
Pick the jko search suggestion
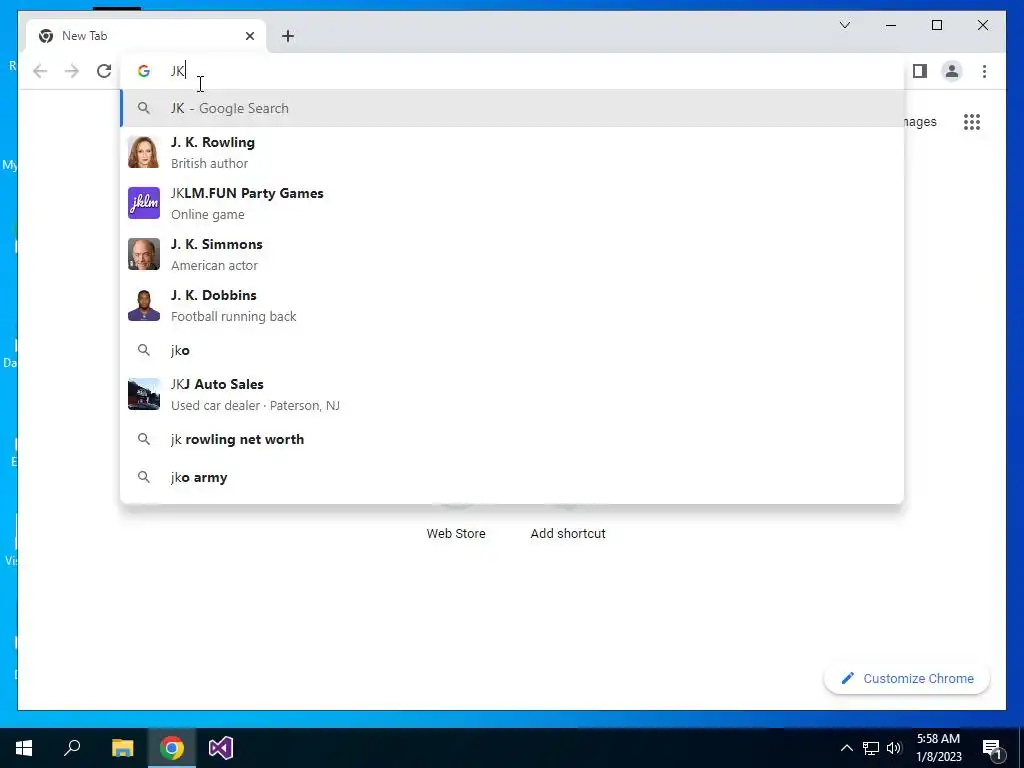click(x=512, y=350)
